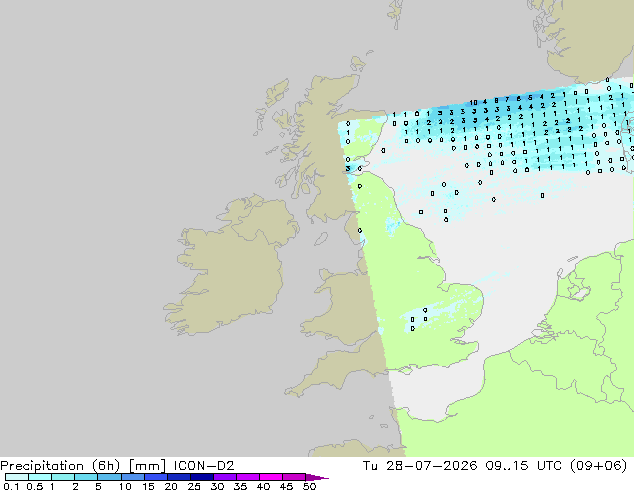Select the "(09+06)" forecast offset text
634x490 pixels.
click(x=598, y=466)
